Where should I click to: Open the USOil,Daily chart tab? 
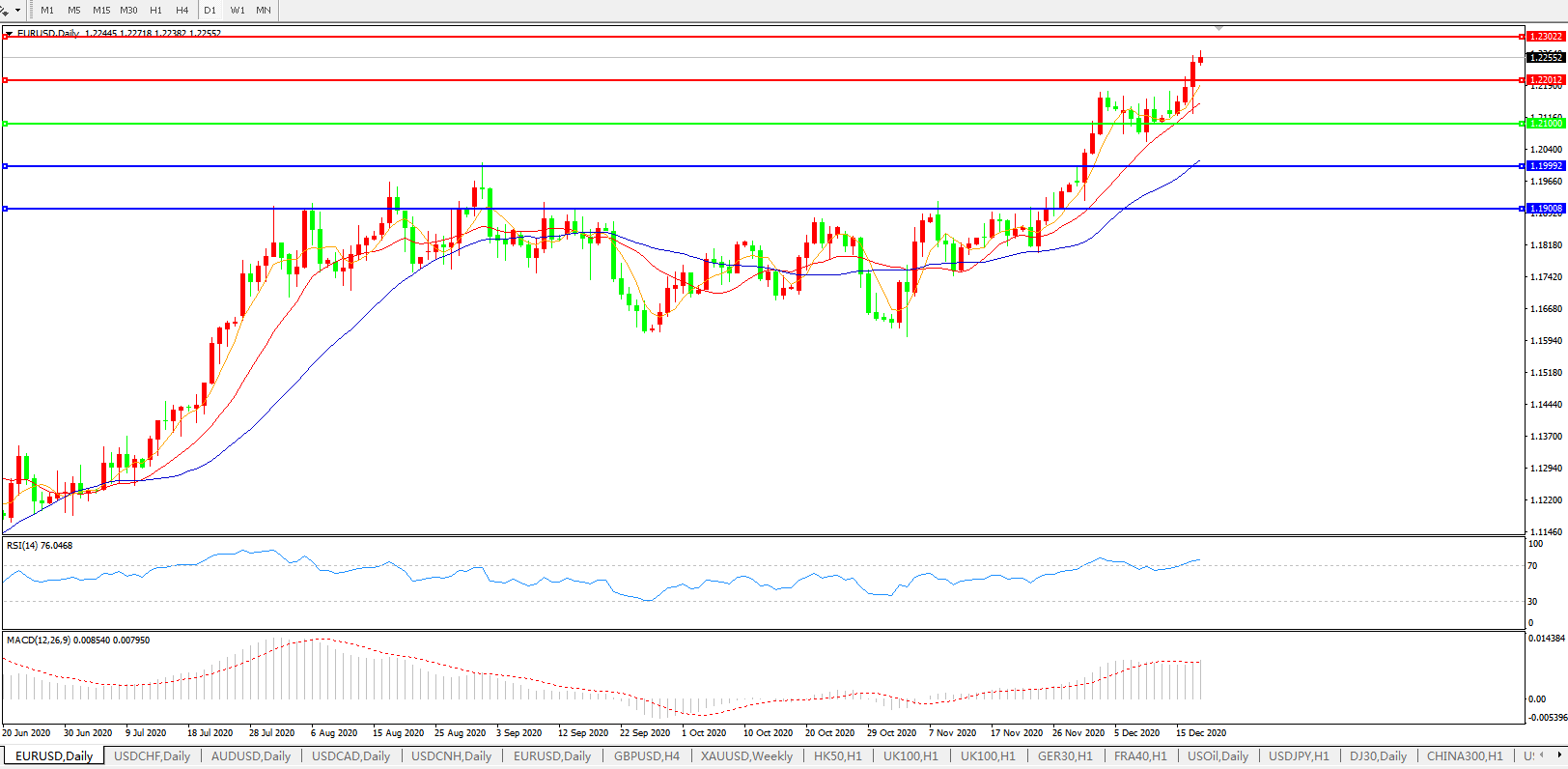pos(1217,756)
